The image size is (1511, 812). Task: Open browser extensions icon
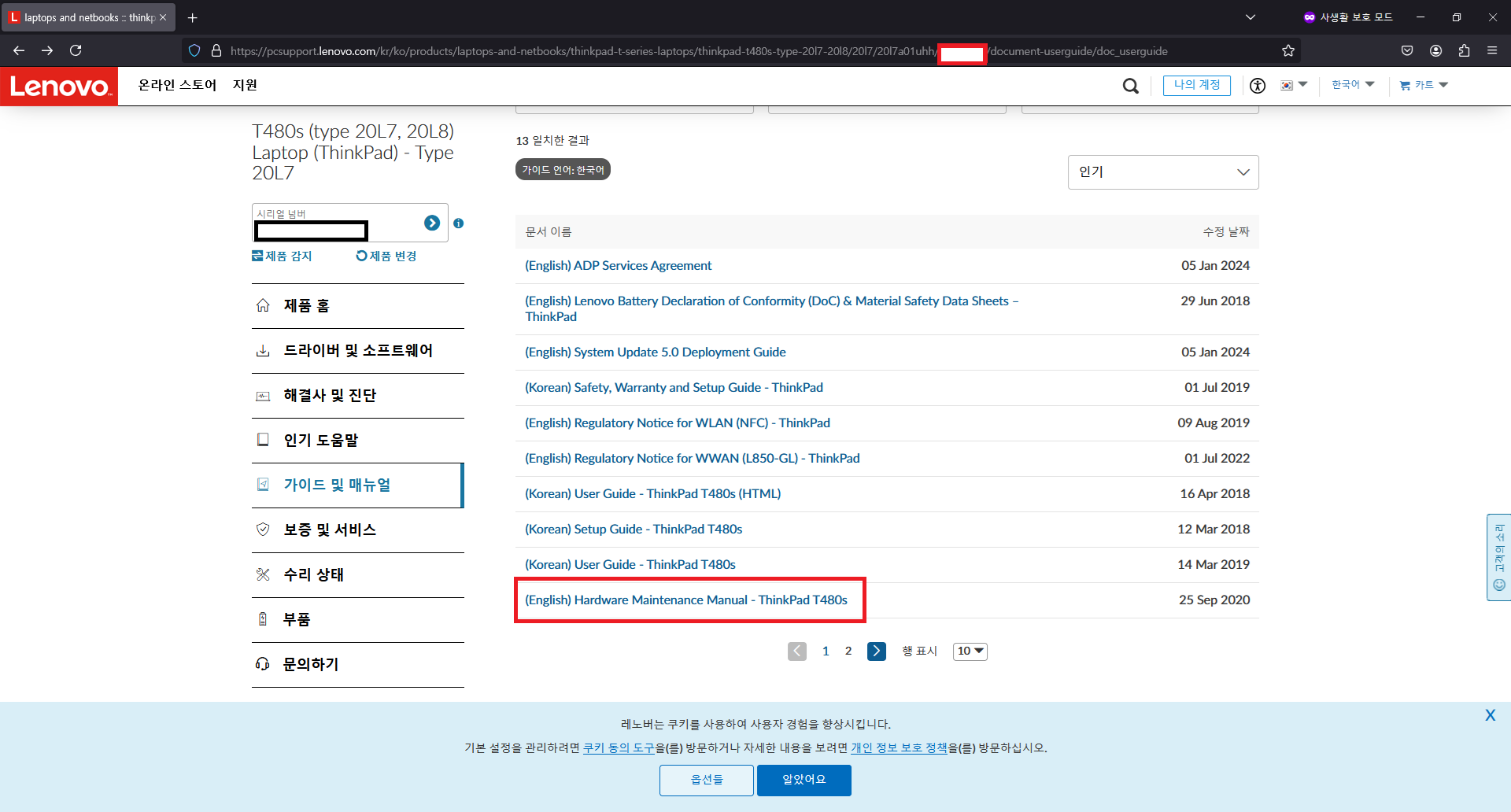(1464, 50)
